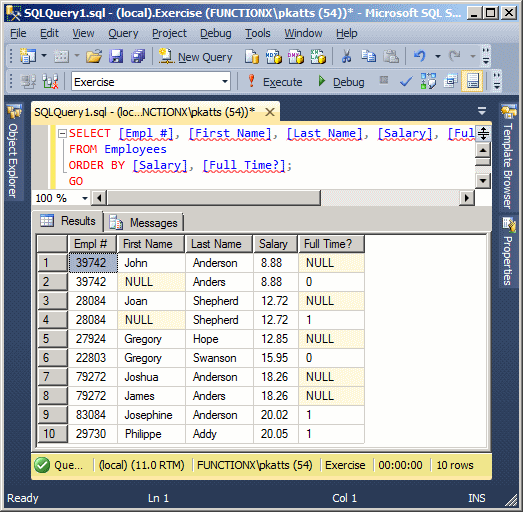Image resolution: width=523 pixels, height=512 pixels.
Task: Click the Cut scissors icon
Action: [x=347, y=56]
